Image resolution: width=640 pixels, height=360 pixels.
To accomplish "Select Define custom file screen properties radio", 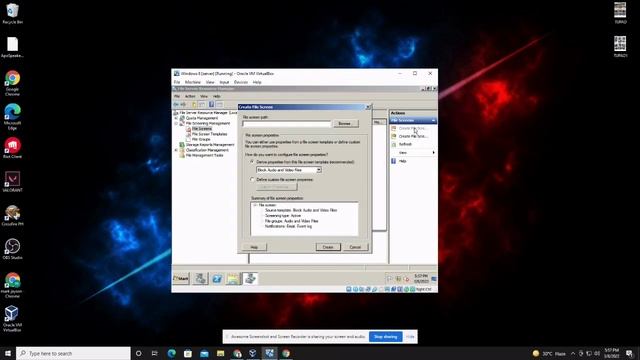I will tap(252, 180).
